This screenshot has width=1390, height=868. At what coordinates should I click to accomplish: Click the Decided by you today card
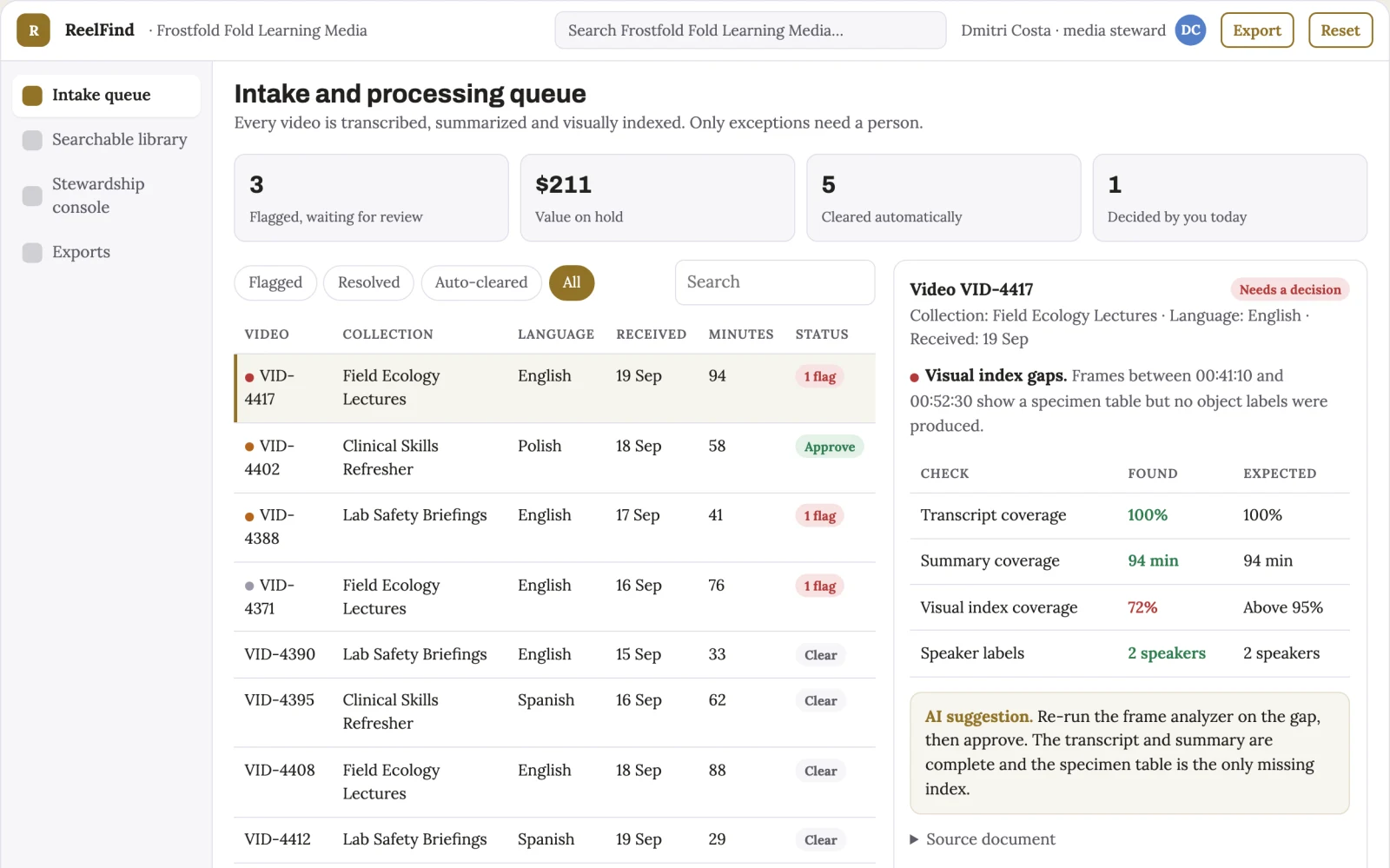coord(1230,198)
